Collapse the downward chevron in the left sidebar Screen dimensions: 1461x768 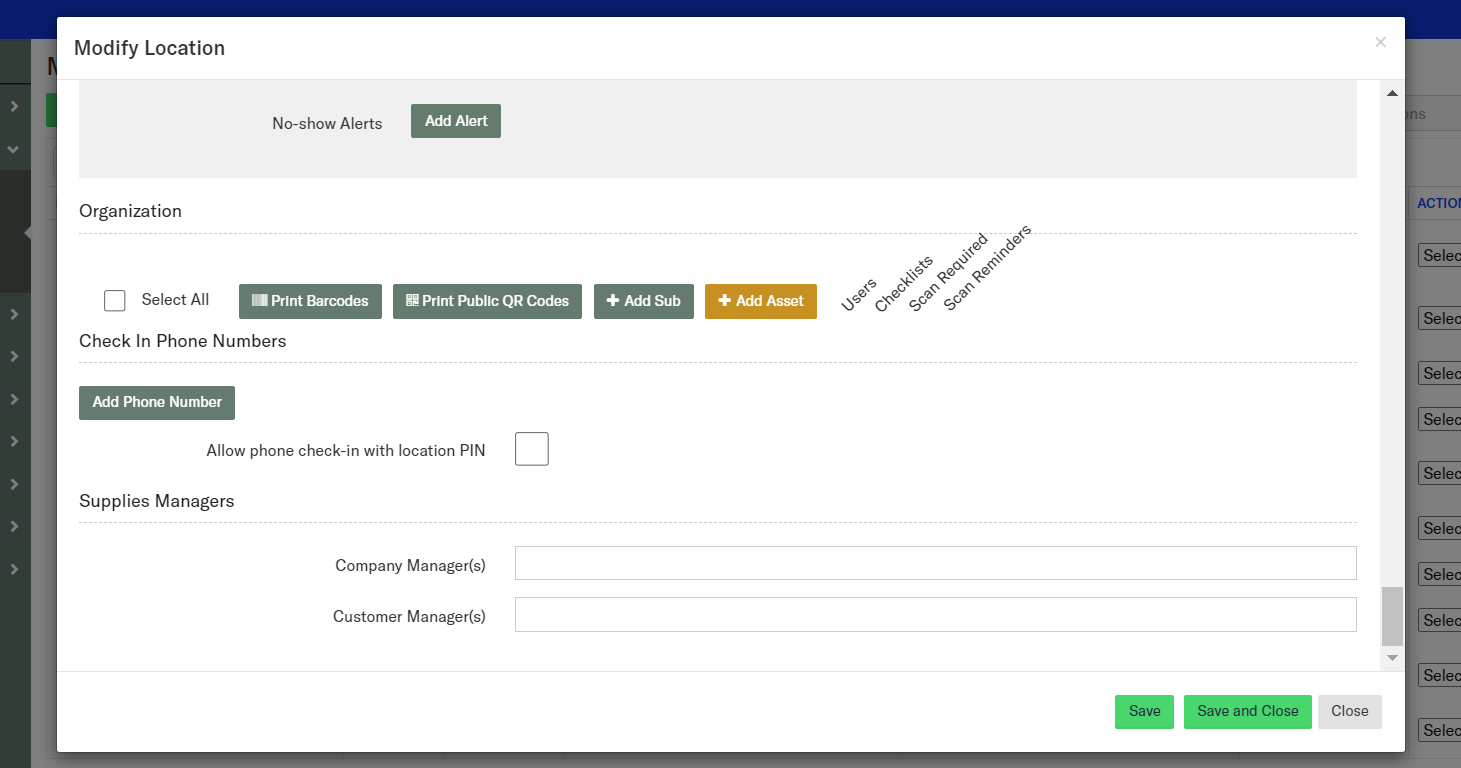point(14,149)
